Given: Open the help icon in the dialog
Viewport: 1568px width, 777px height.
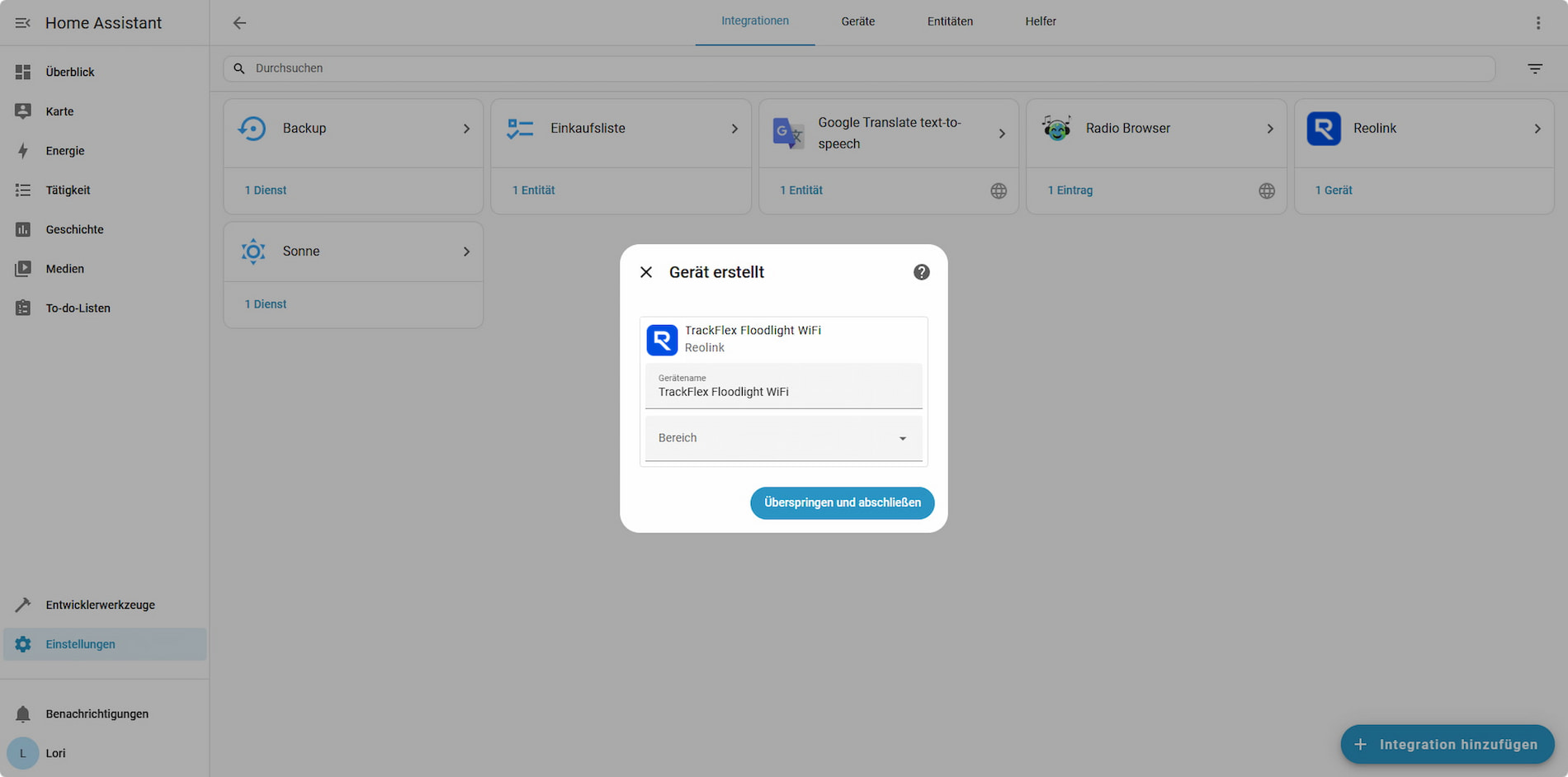Looking at the screenshot, I should pyautogui.click(x=922, y=272).
